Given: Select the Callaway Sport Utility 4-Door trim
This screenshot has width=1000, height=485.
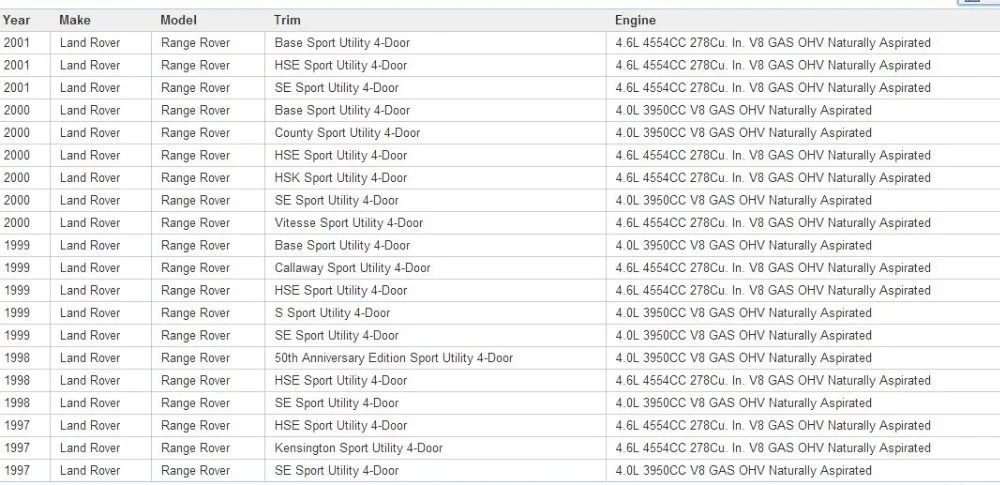Looking at the screenshot, I should [353, 268].
